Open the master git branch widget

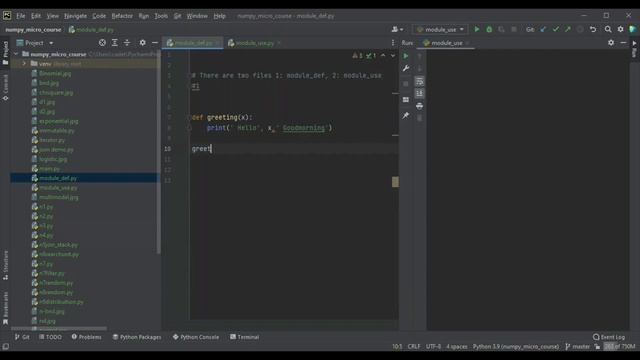click(x=577, y=347)
